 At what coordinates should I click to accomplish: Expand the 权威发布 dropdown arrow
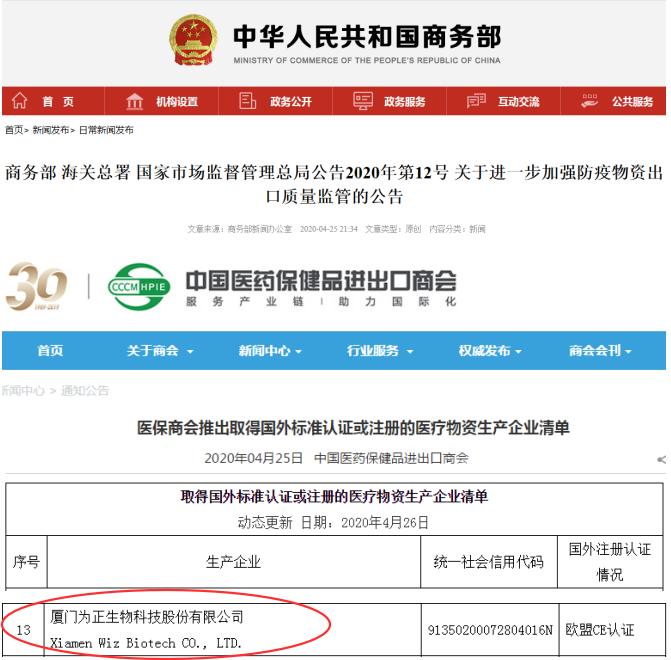click(518, 352)
